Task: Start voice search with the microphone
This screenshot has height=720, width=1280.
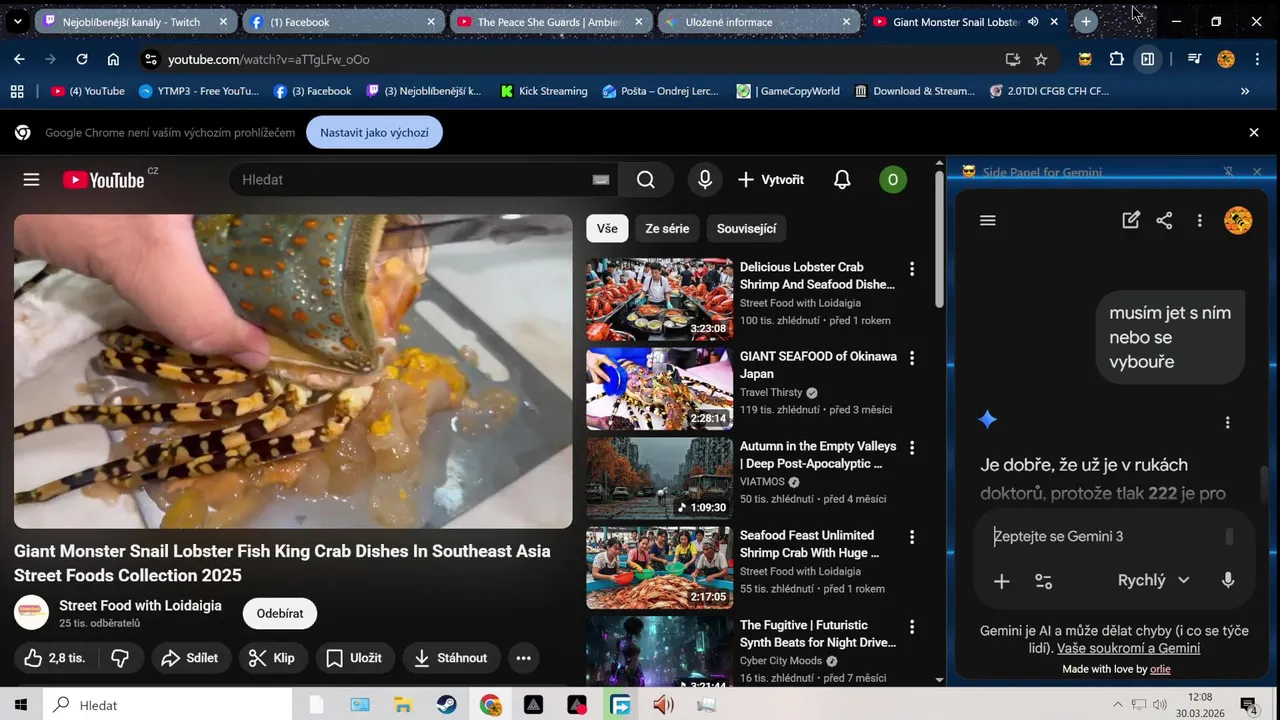Action: [705, 180]
